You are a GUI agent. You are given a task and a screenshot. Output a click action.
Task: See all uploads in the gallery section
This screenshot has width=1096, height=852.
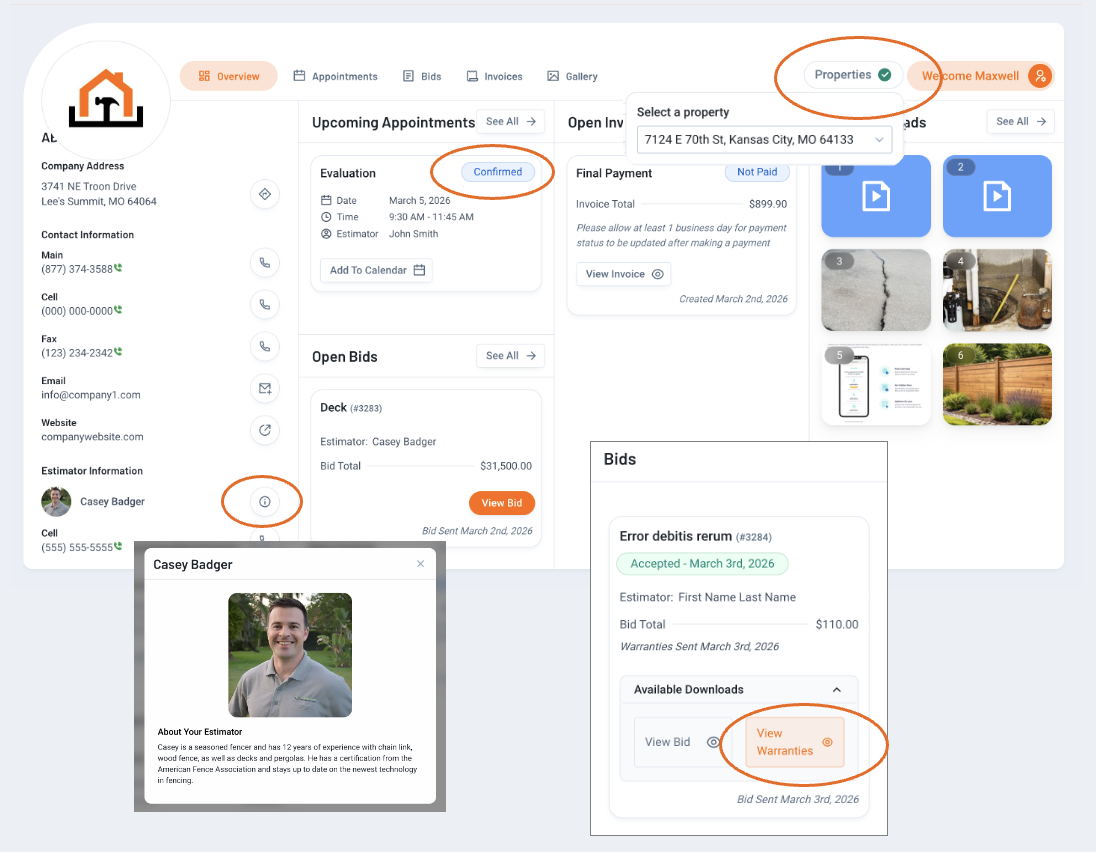(x=1021, y=122)
